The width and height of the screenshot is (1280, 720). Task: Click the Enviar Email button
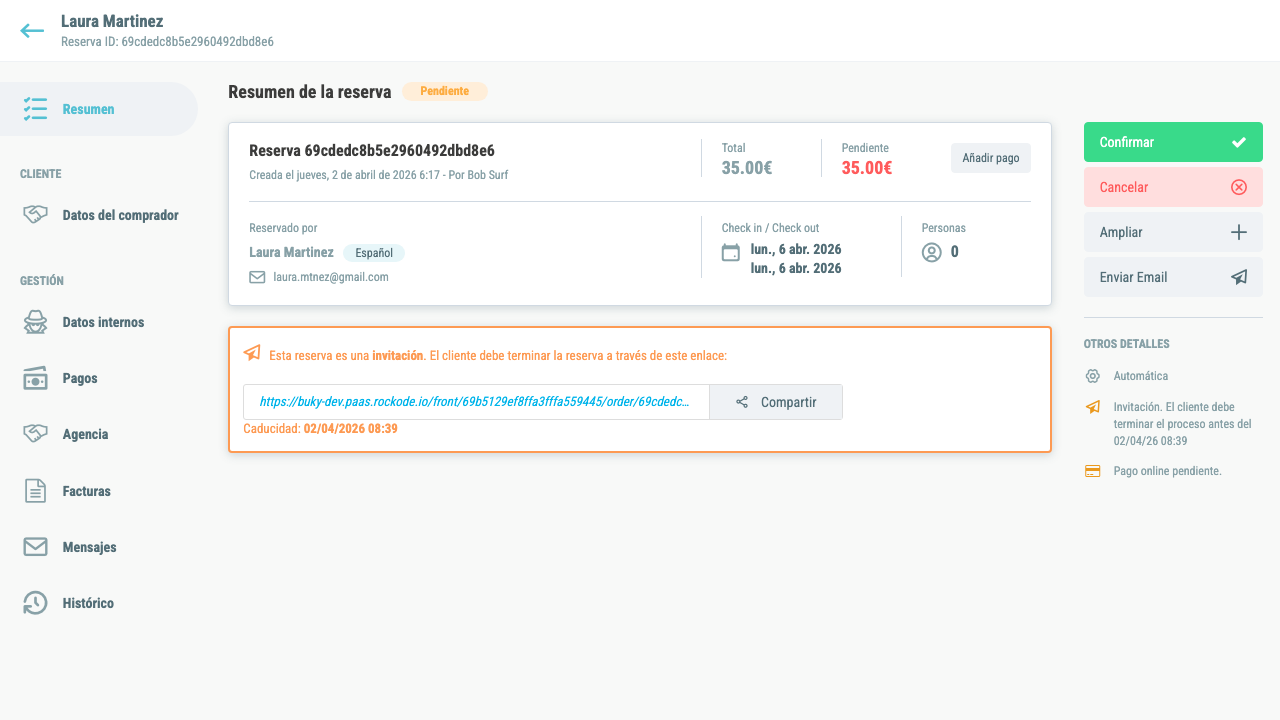(x=1173, y=277)
